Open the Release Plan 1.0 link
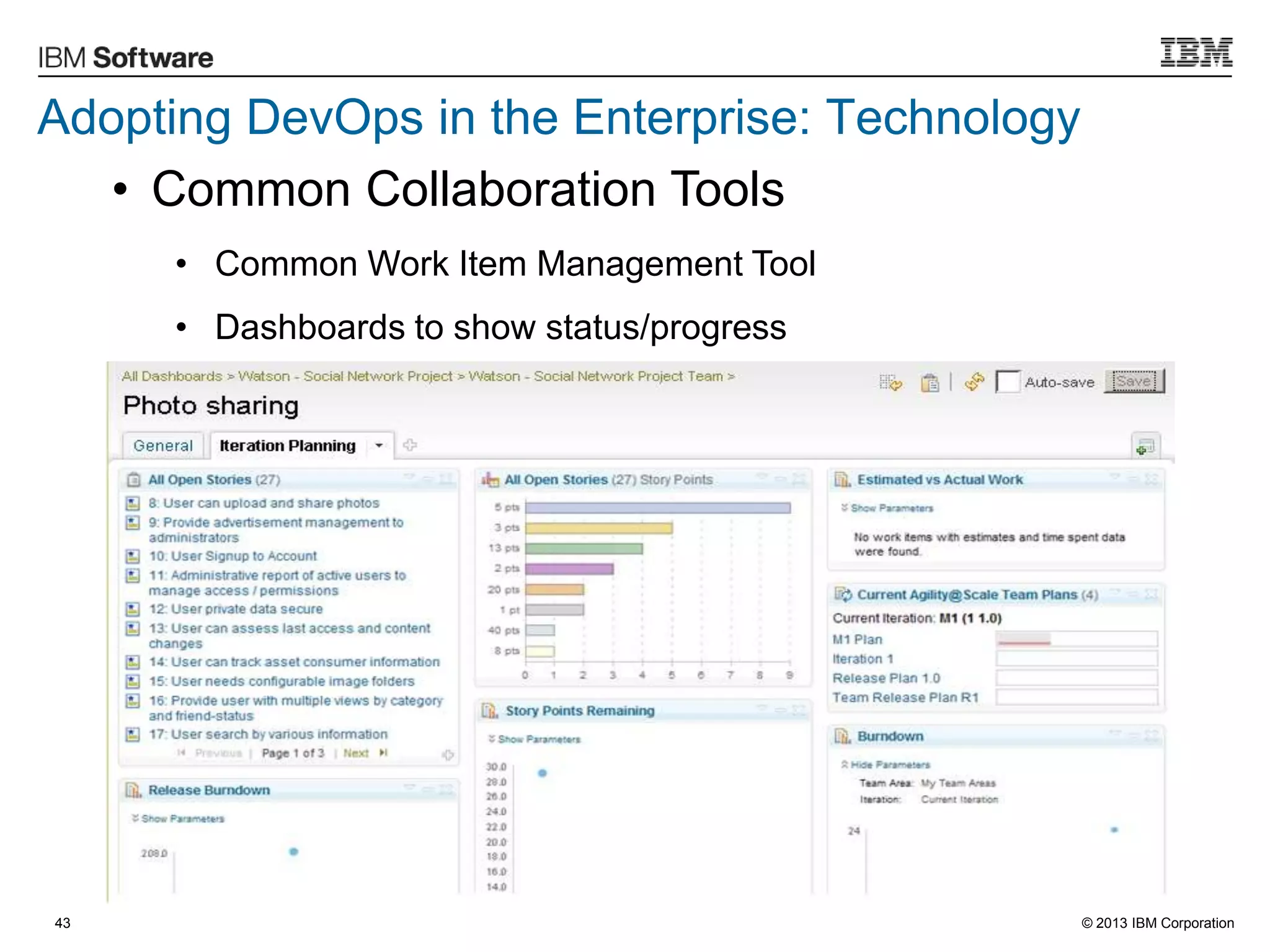Image resolution: width=1270 pixels, height=952 pixels. [x=886, y=678]
